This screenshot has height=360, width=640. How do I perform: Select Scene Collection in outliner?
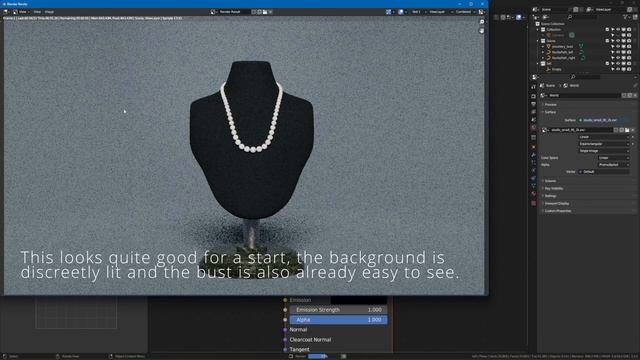coord(553,24)
